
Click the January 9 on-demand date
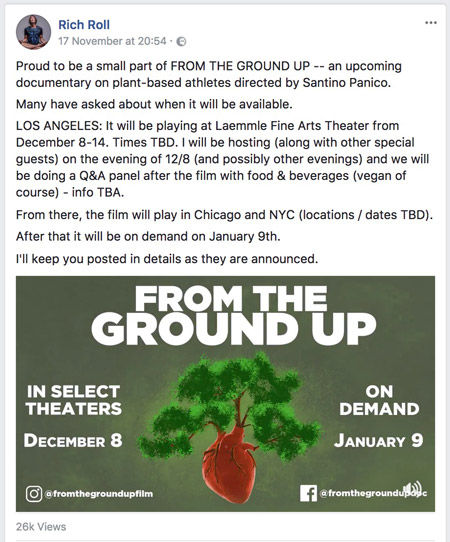pyautogui.click(x=378, y=441)
